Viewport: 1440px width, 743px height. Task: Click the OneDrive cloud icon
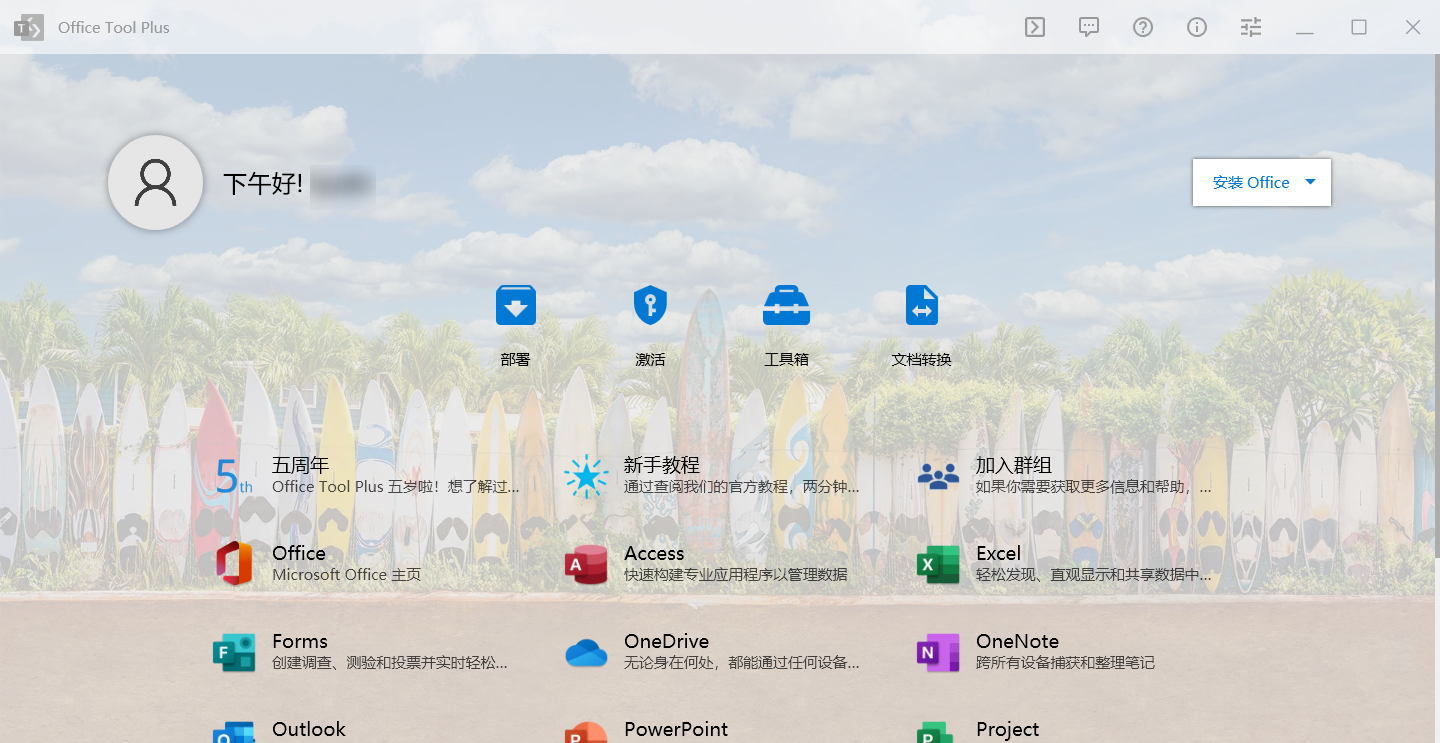click(586, 653)
